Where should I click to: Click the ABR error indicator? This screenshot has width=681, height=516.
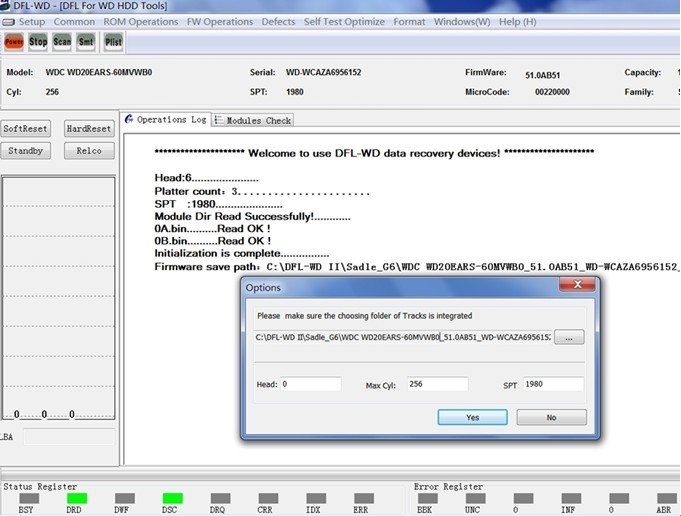[x=667, y=498]
